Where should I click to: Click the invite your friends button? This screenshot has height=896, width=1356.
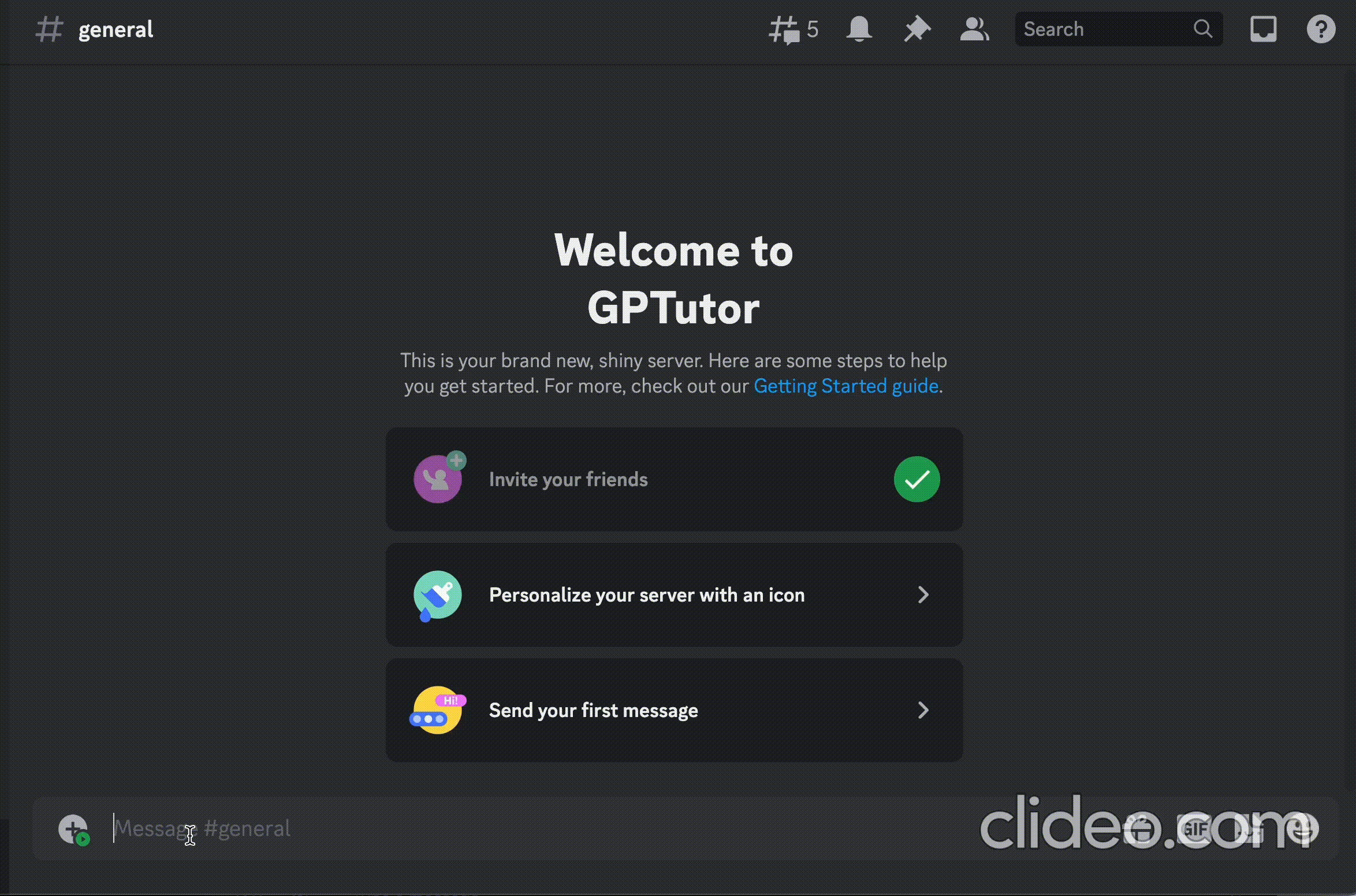coord(674,478)
